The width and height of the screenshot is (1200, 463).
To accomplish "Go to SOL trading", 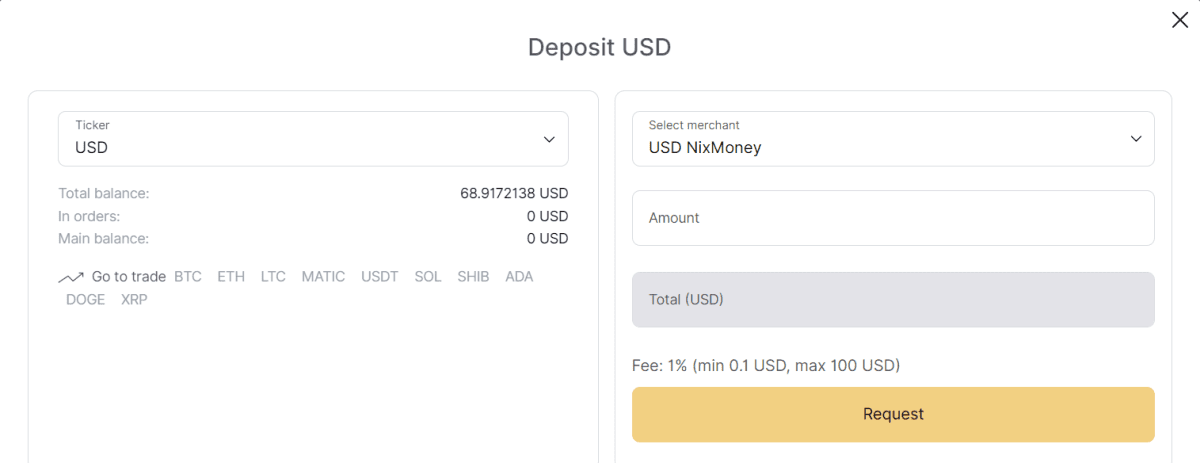I will (x=428, y=277).
